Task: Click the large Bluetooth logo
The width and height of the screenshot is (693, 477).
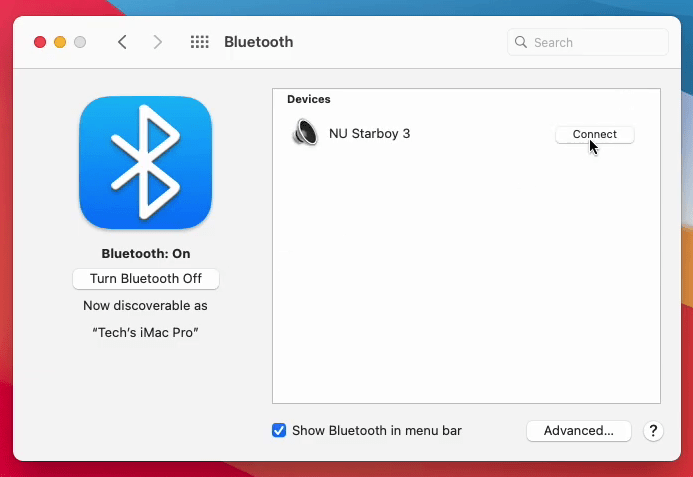Action: pos(145,163)
